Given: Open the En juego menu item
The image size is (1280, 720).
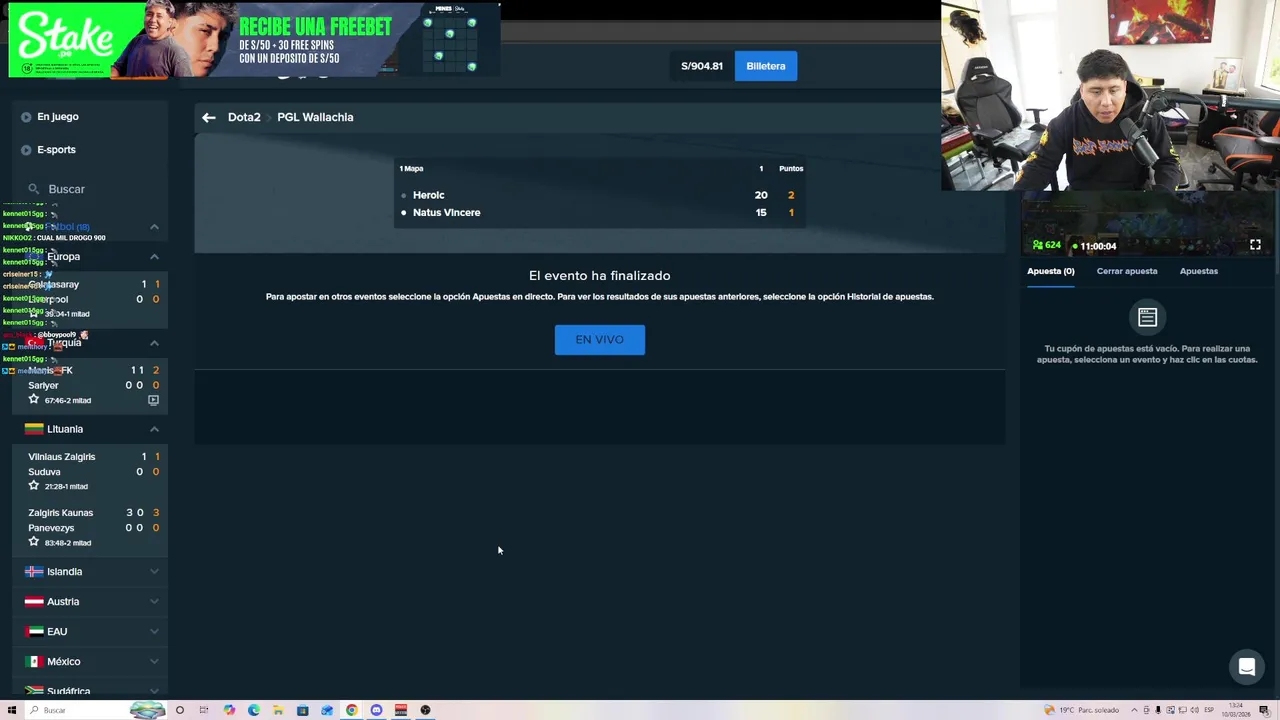Looking at the screenshot, I should pyautogui.click(x=58, y=117).
